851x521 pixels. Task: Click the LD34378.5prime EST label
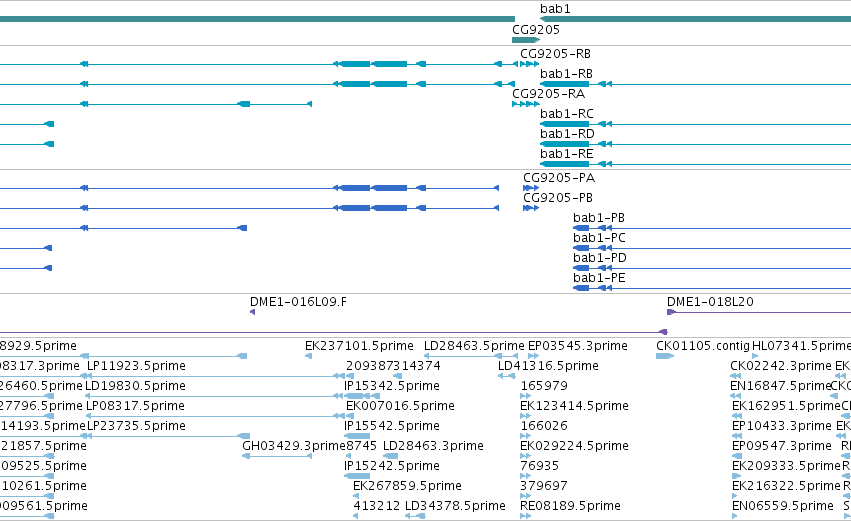[x=455, y=507]
